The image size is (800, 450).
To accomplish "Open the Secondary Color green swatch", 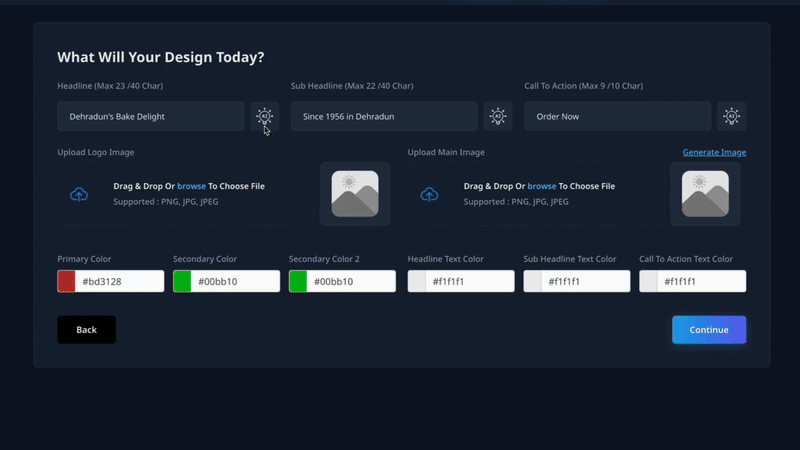I will pos(182,281).
